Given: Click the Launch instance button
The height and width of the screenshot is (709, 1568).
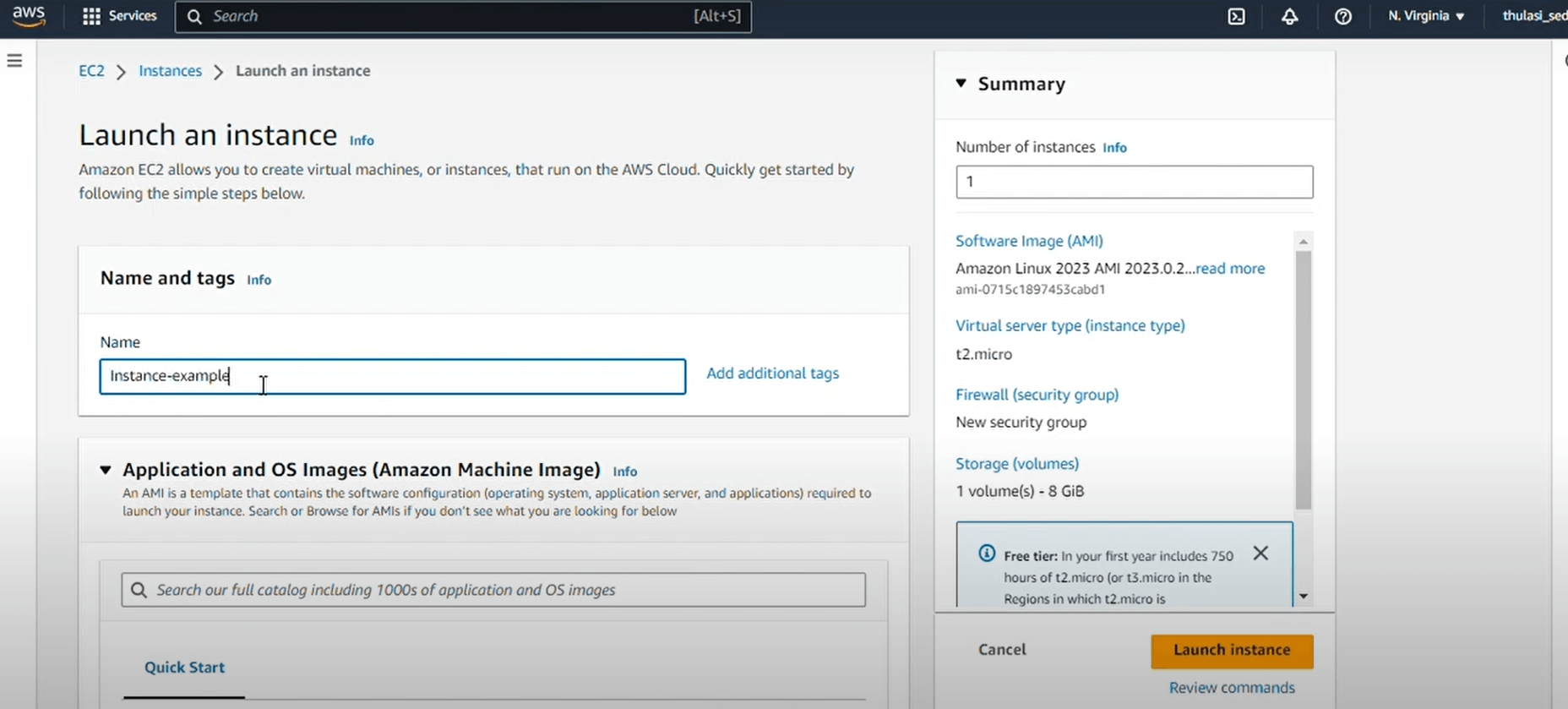Looking at the screenshot, I should pos(1231,651).
